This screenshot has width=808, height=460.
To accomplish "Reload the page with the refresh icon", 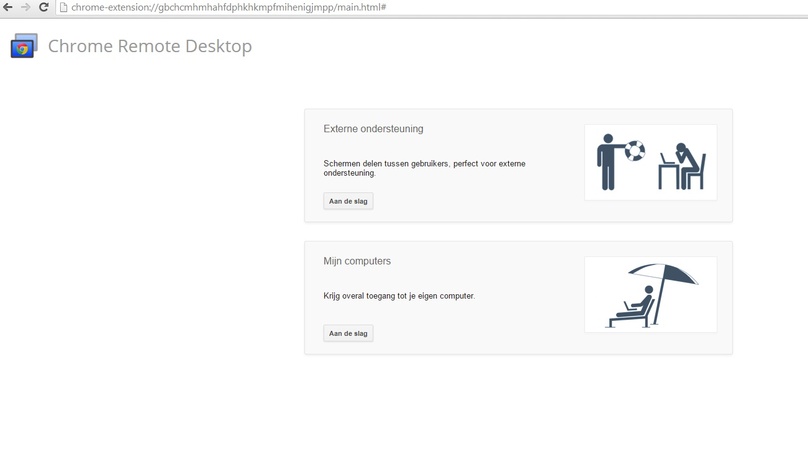I will (44, 7).
